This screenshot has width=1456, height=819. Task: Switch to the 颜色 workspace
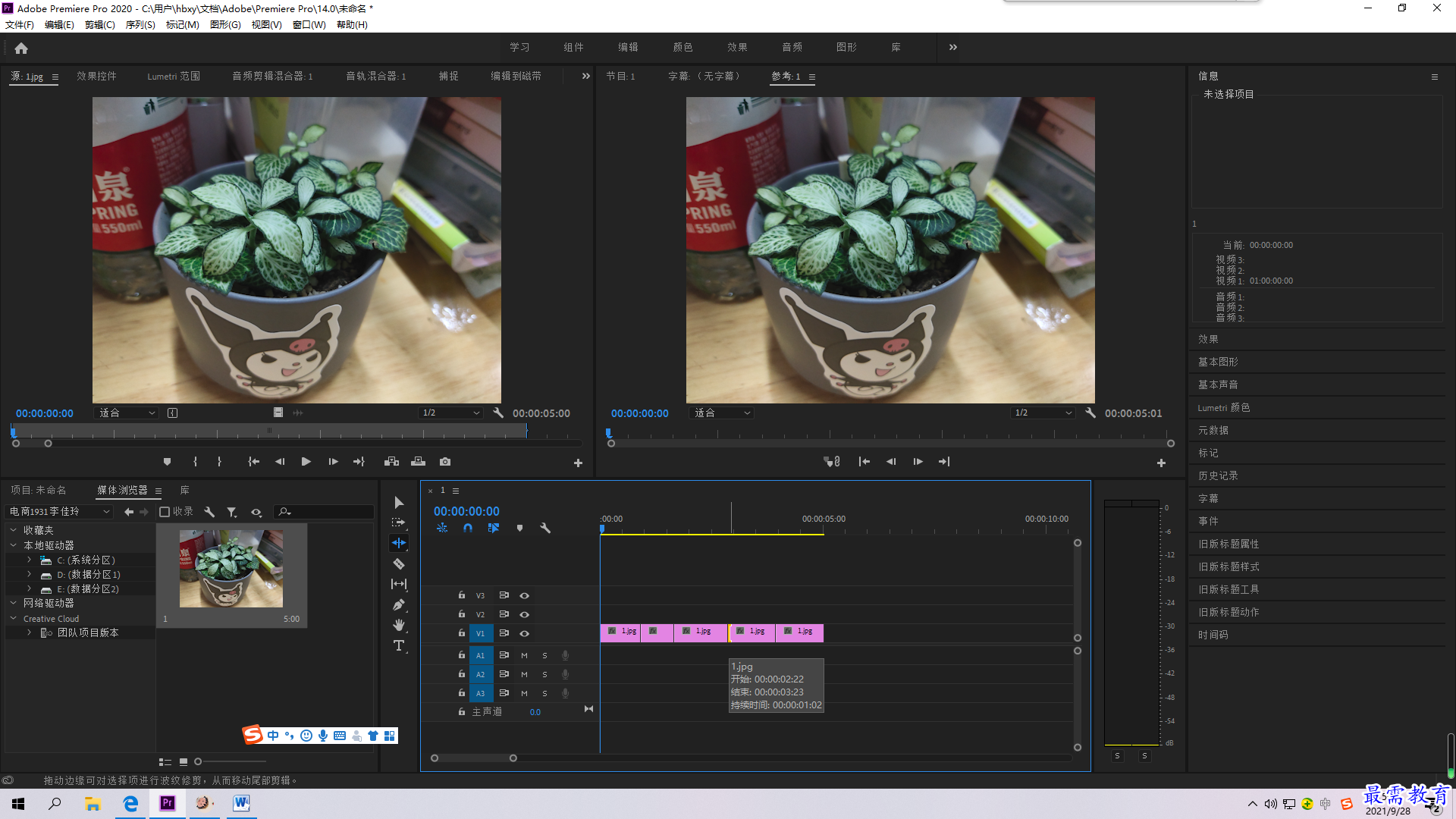(x=682, y=47)
